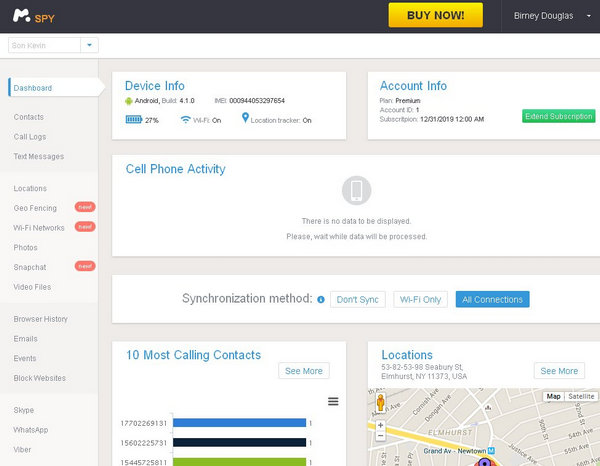Click the blue bar for 17702269131

[240, 423]
